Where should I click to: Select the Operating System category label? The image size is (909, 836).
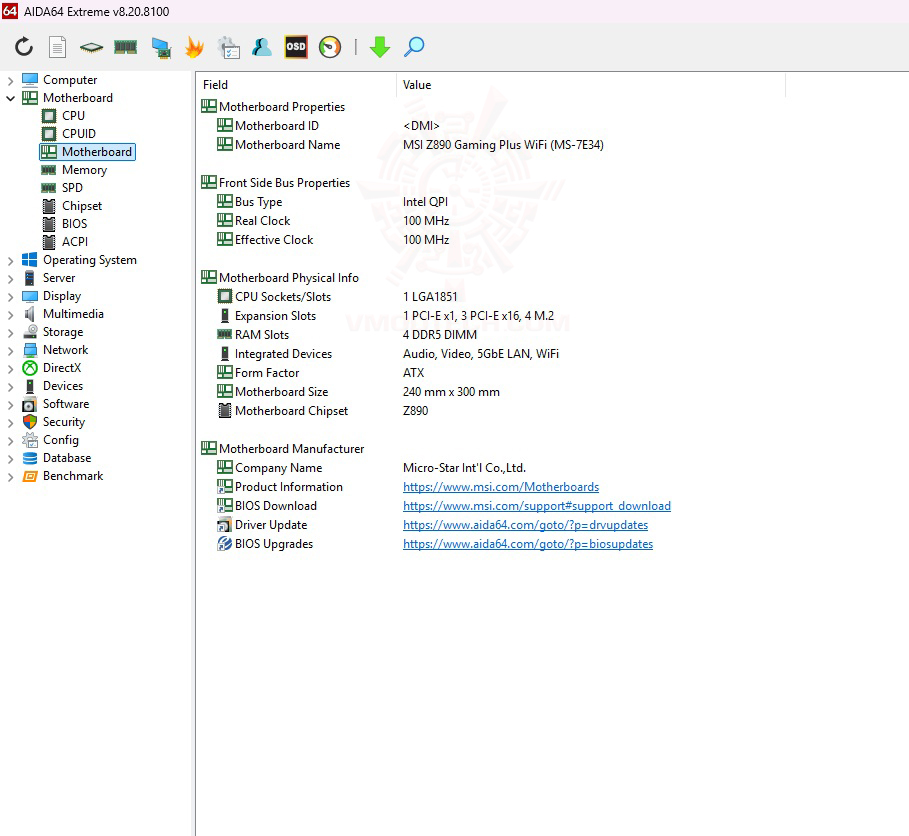[89, 260]
